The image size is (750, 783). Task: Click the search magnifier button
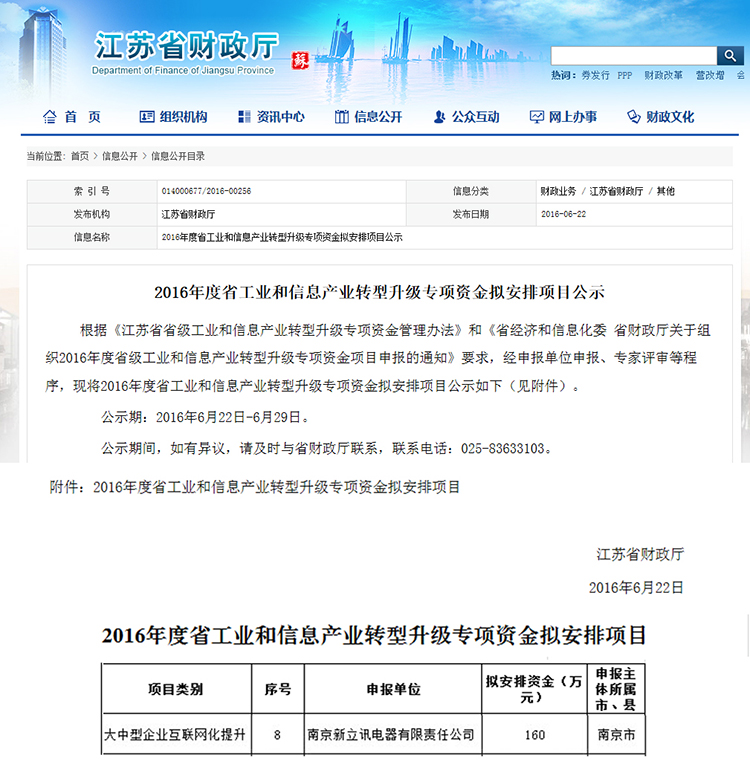click(730, 55)
